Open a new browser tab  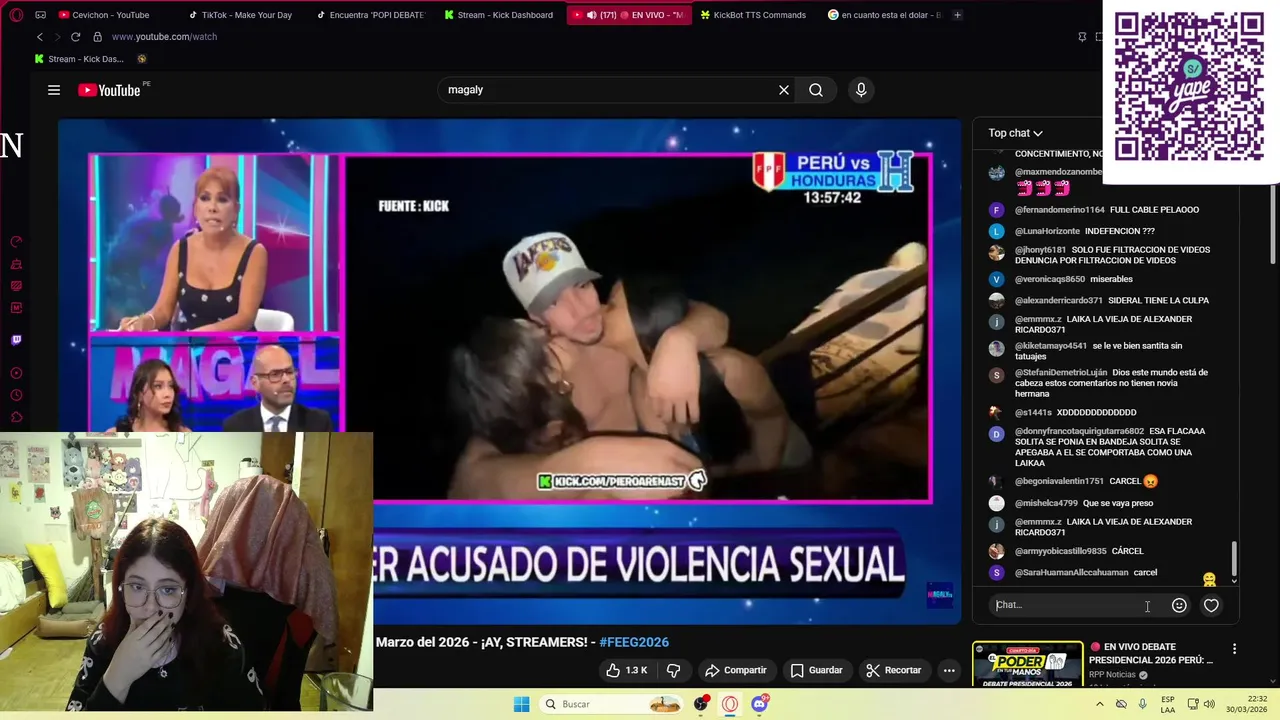point(957,15)
